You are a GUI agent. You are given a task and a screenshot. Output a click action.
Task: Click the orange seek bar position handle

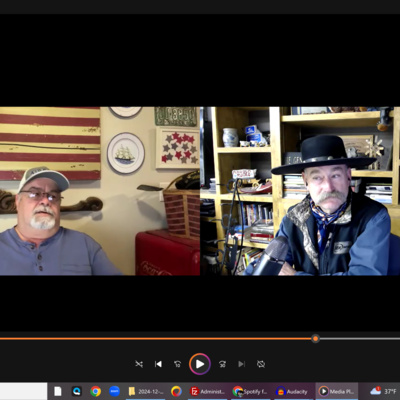[315, 339]
